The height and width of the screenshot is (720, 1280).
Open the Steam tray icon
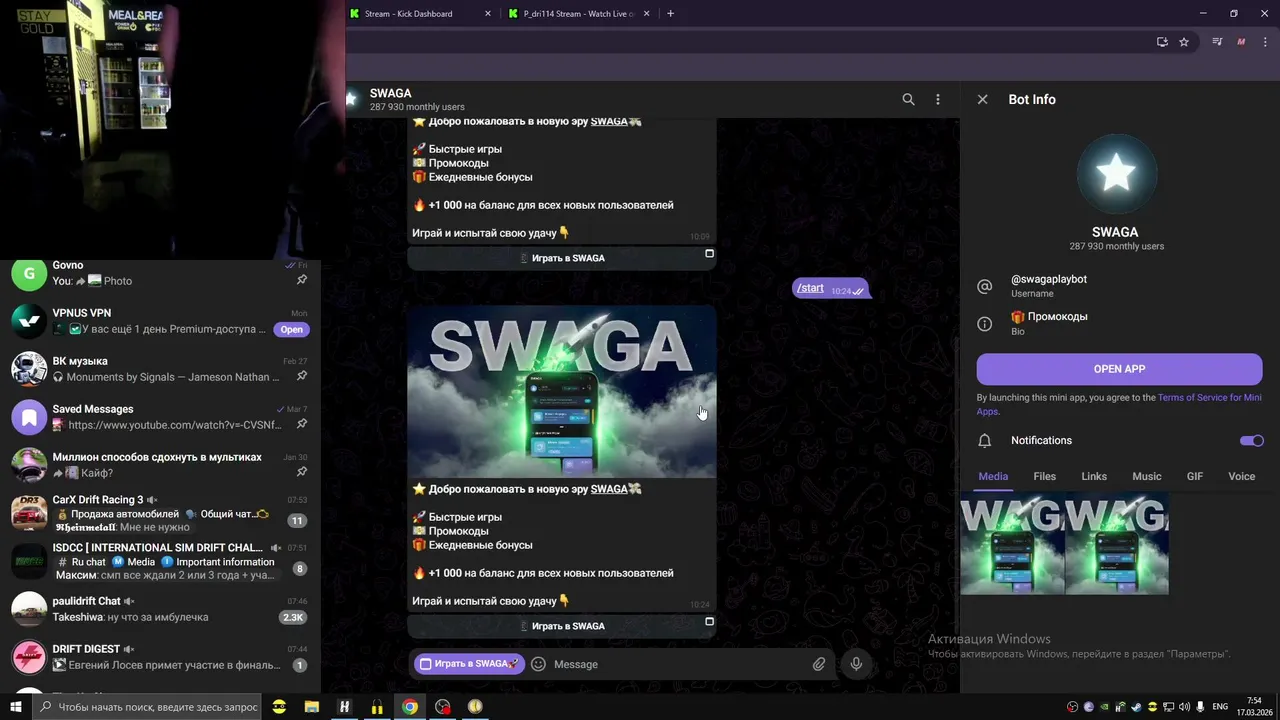pos(1137,707)
